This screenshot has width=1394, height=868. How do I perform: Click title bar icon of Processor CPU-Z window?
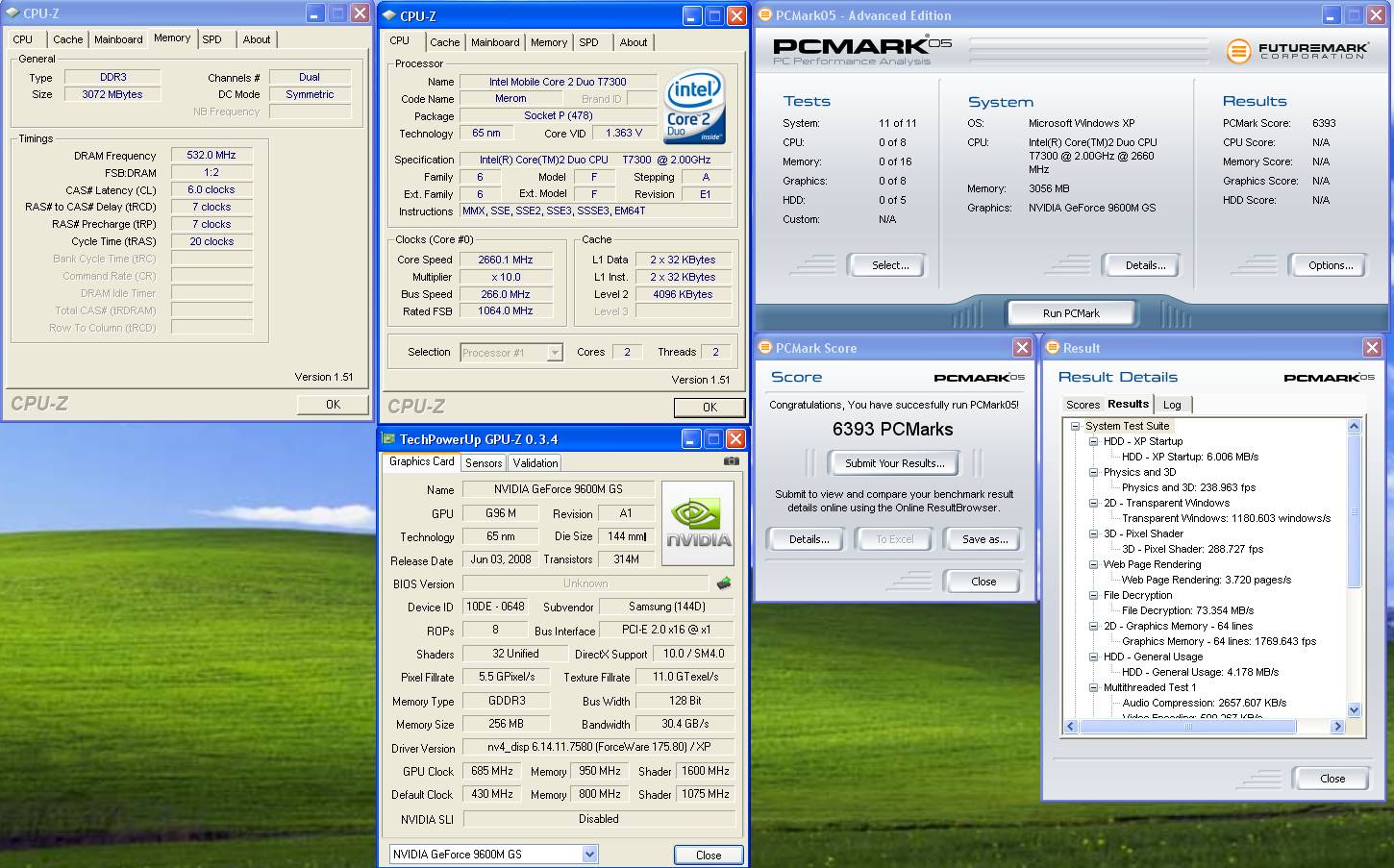[x=389, y=16]
